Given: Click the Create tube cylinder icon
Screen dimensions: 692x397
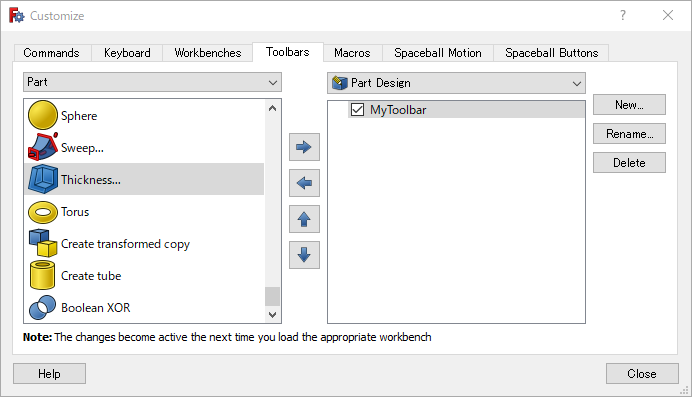Looking at the screenshot, I should click(x=42, y=275).
